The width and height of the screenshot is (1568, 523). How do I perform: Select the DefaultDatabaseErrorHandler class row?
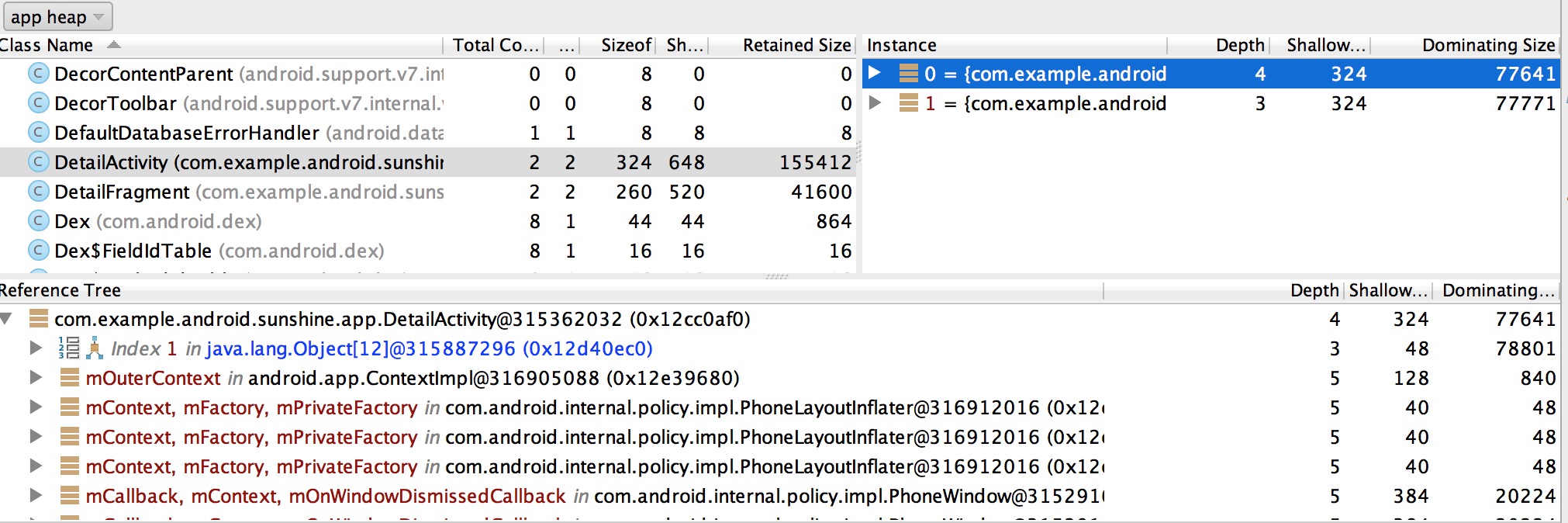pos(427,133)
